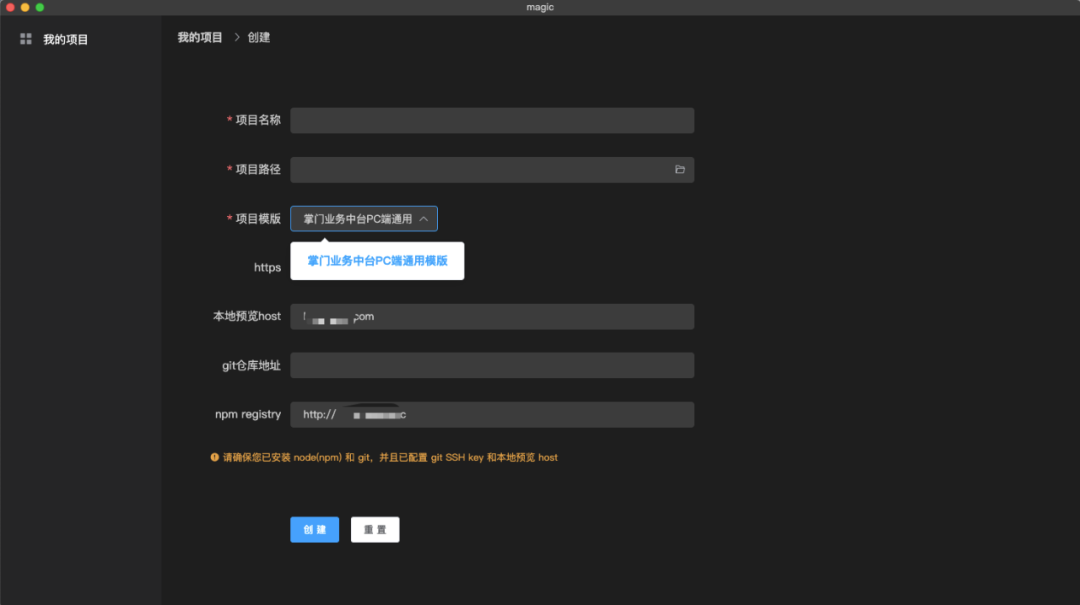Click the git仓库地址 input field

point(492,365)
